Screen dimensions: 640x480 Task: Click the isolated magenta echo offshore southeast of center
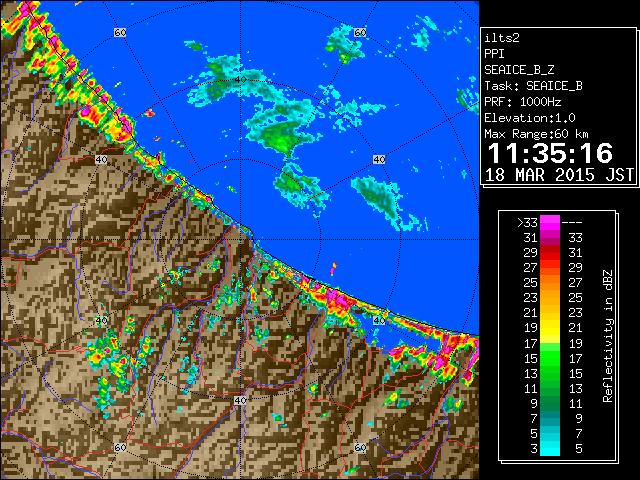333,268
